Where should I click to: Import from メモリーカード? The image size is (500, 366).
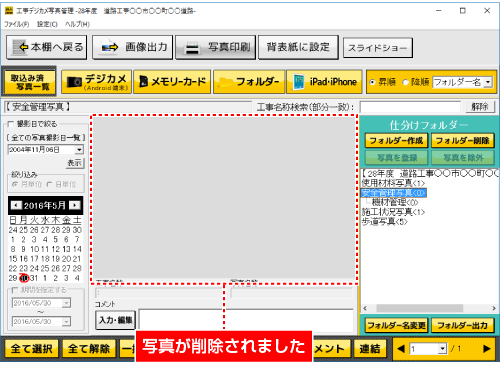[172, 82]
